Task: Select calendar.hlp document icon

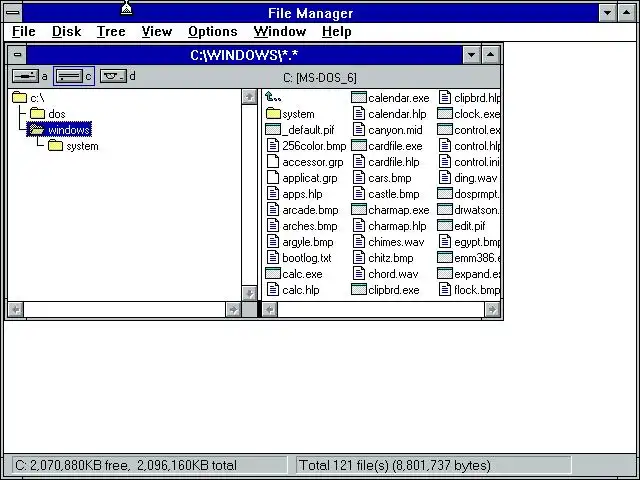Action: pos(359,114)
